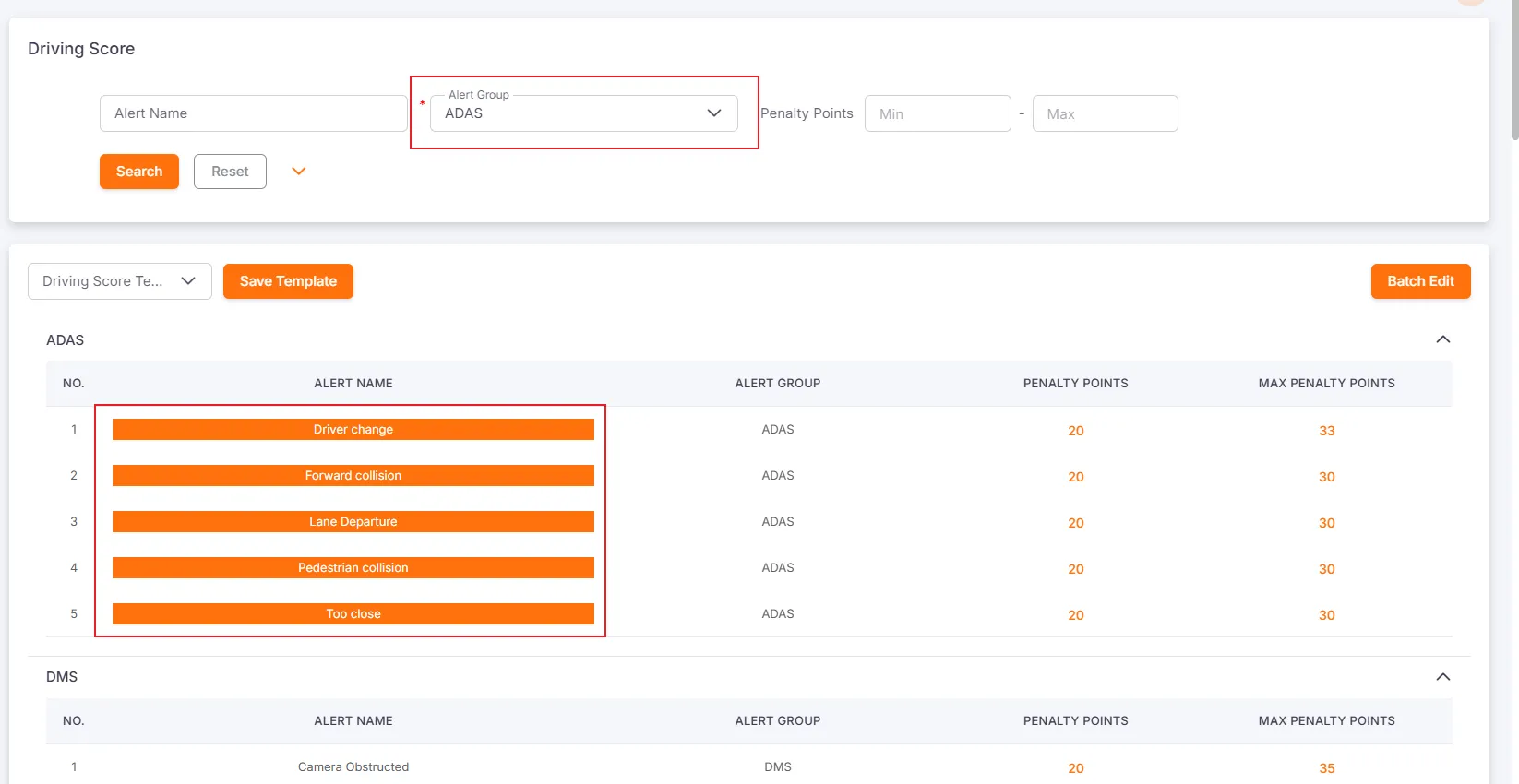1519x784 pixels.
Task: Click the Alert Name input field
Action: pos(253,113)
